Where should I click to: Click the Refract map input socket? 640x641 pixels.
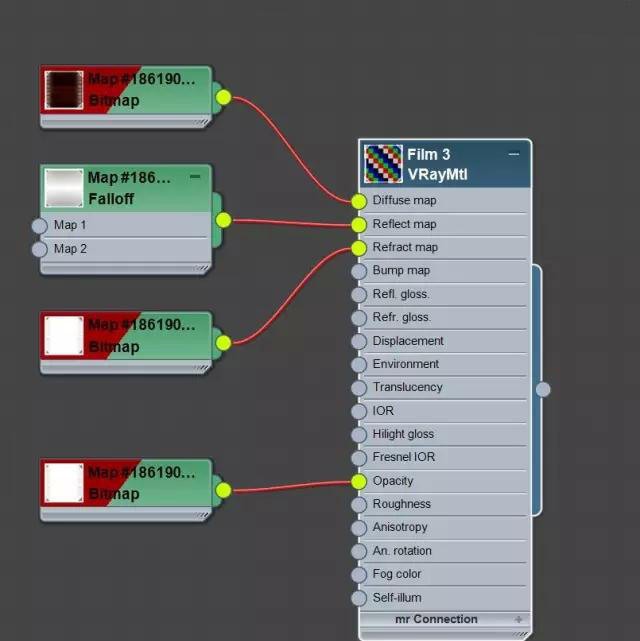(359, 248)
